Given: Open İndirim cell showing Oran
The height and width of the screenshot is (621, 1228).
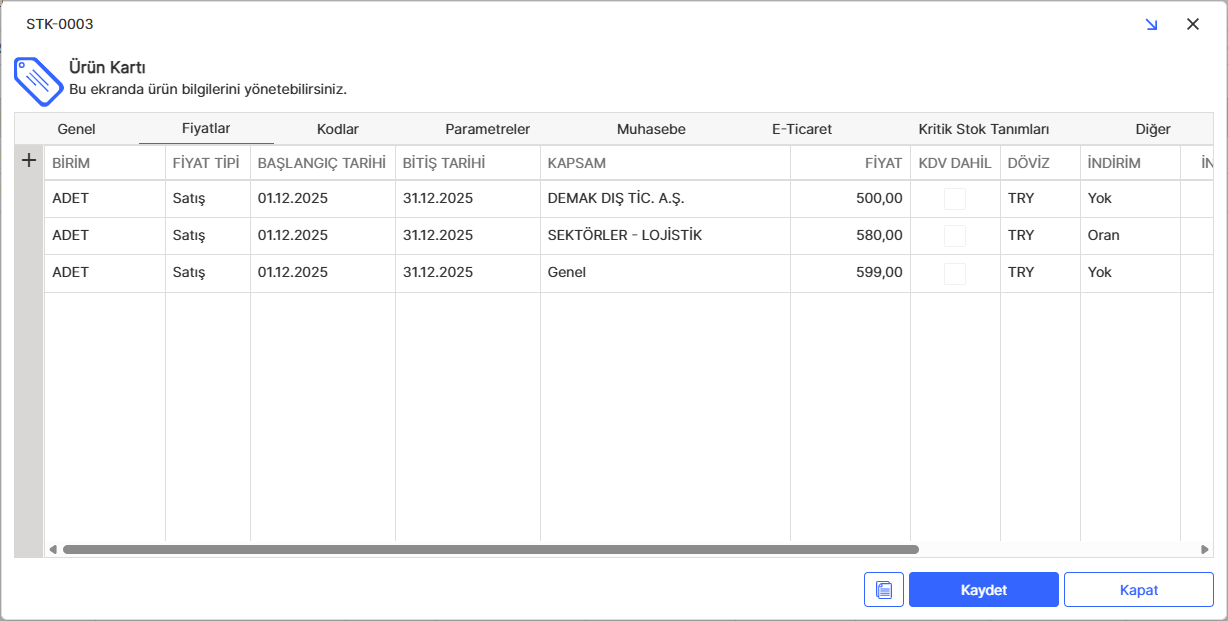Looking at the screenshot, I should (x=1129, y=236).
